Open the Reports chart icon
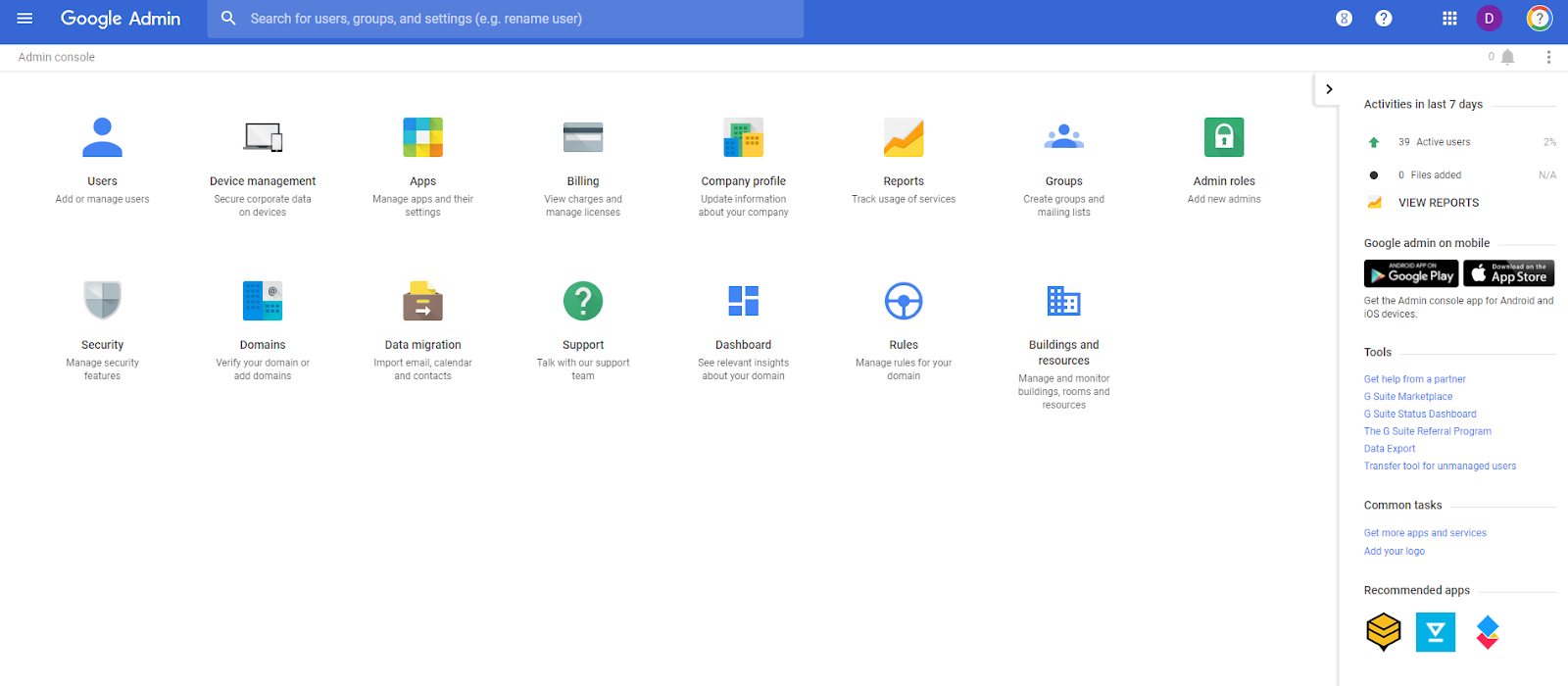 904,137
